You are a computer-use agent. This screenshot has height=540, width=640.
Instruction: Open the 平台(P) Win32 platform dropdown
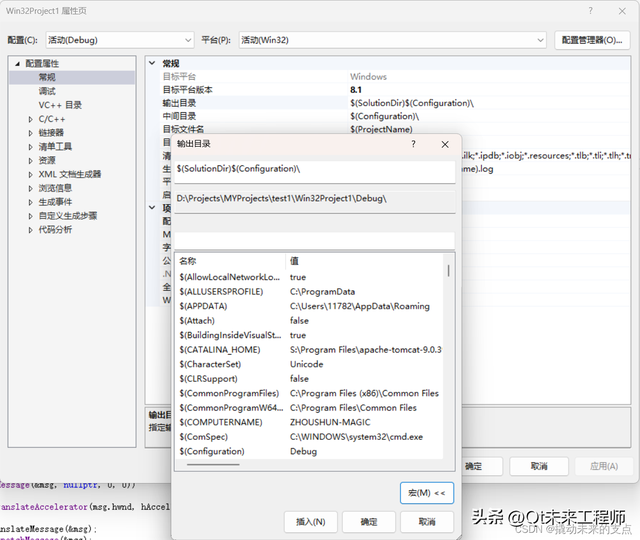tap(392, 40)
